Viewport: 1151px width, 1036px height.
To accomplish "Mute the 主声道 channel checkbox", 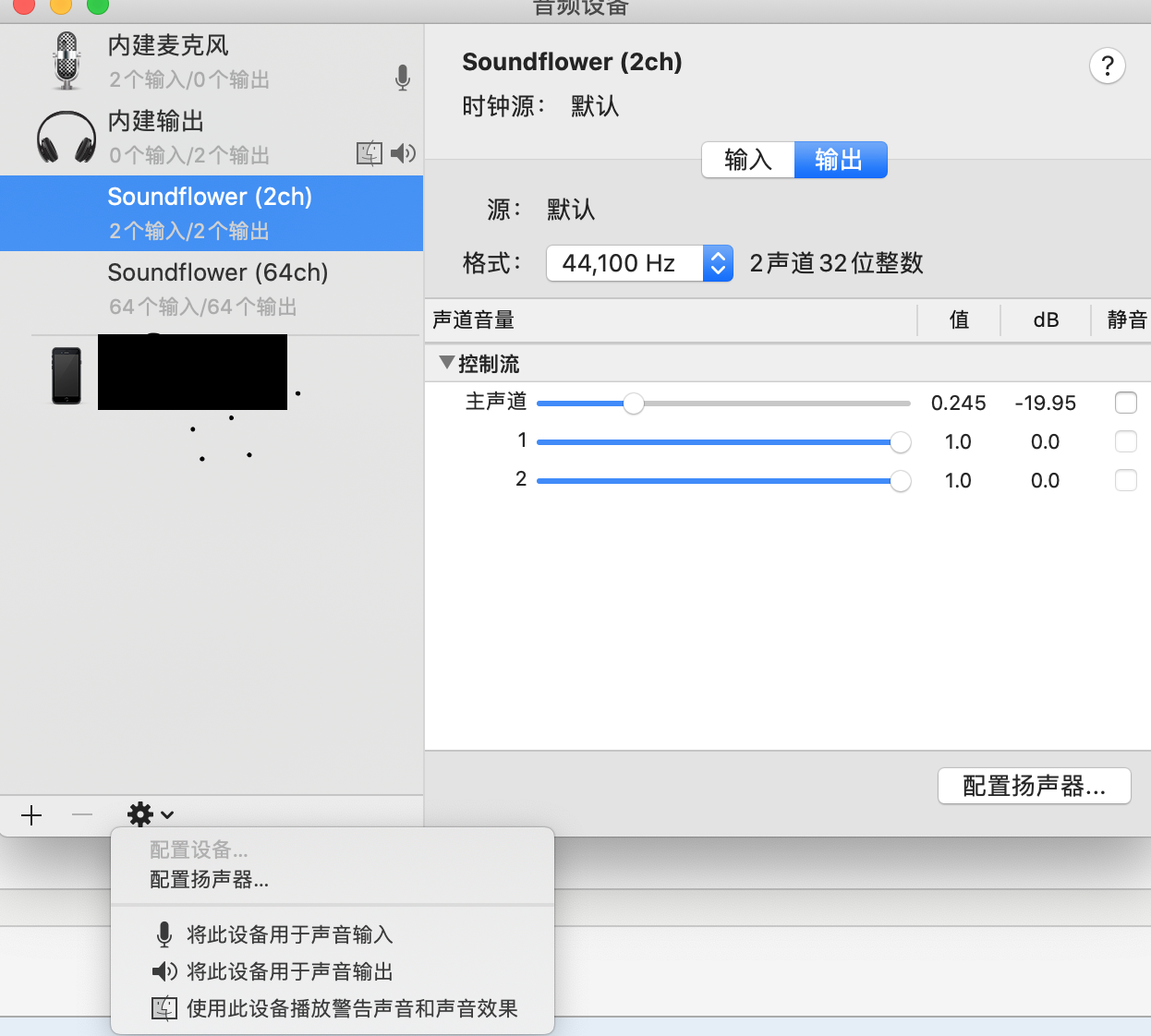I will tap(1126, 403).
